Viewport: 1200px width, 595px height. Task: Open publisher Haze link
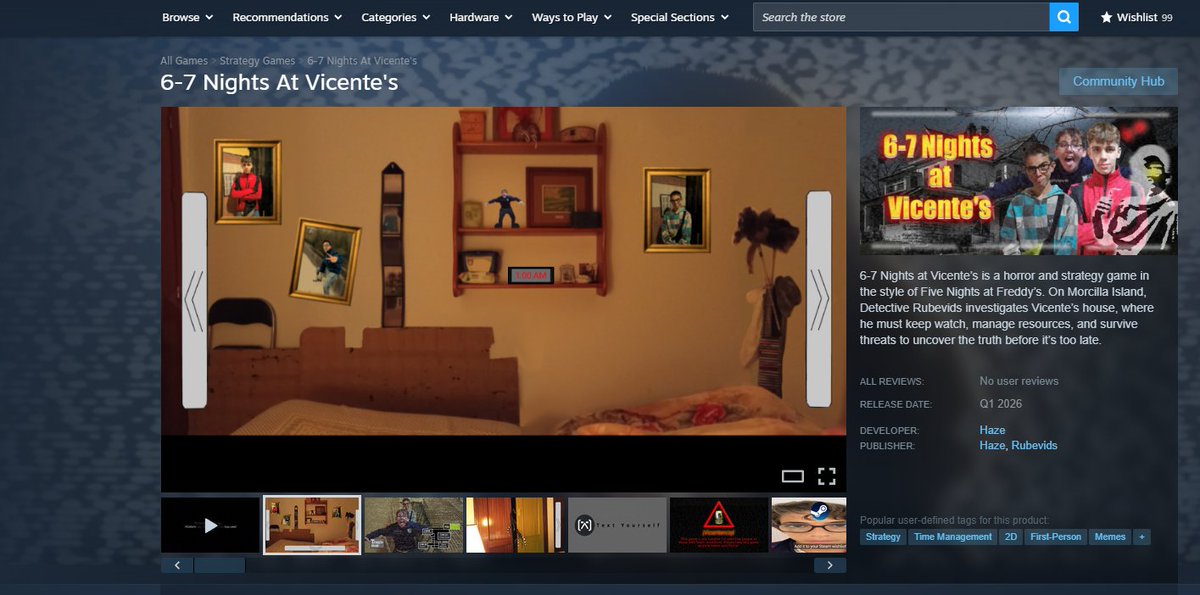pos(992,445)
